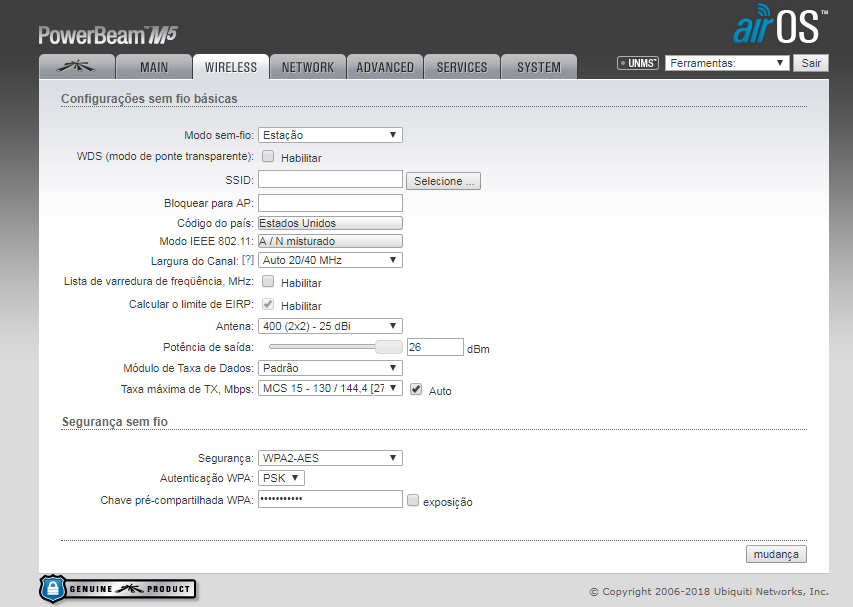The width and height of the screenshot is (853, 607).
Task: Click the Bloquear para AP field
Action: (x=330, y=203)
